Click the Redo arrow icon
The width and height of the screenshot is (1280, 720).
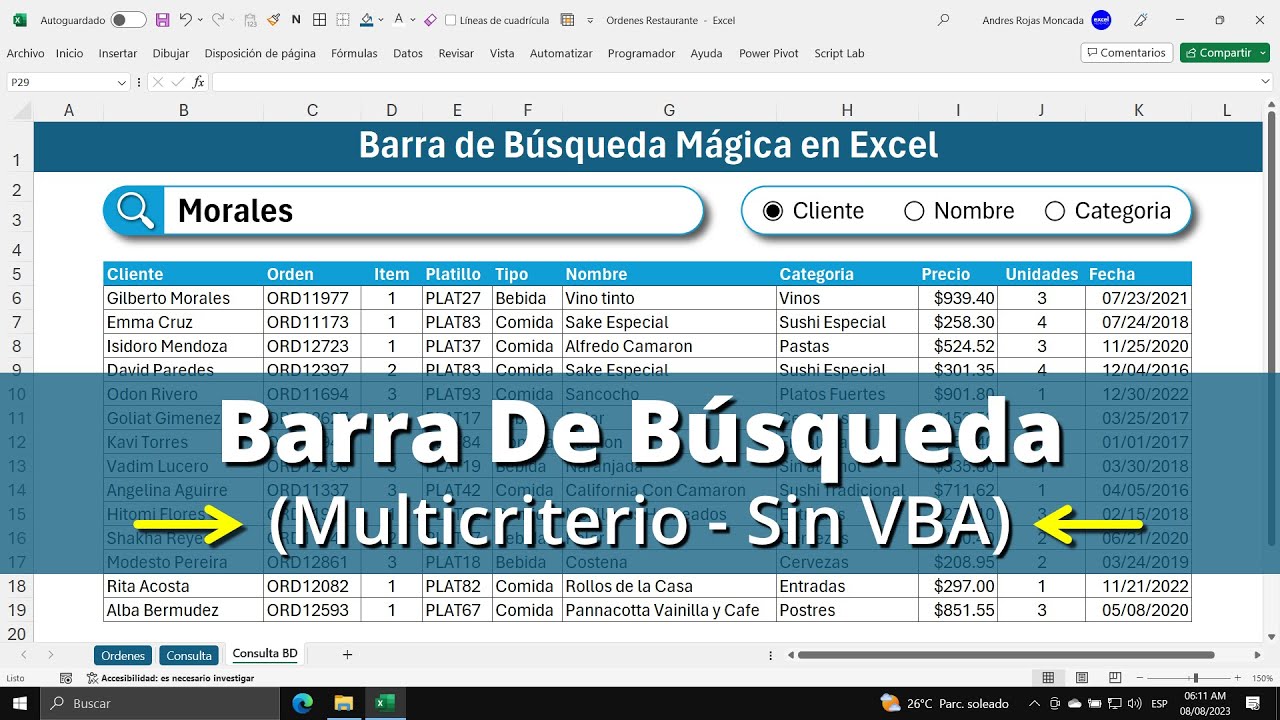[218, 20]
